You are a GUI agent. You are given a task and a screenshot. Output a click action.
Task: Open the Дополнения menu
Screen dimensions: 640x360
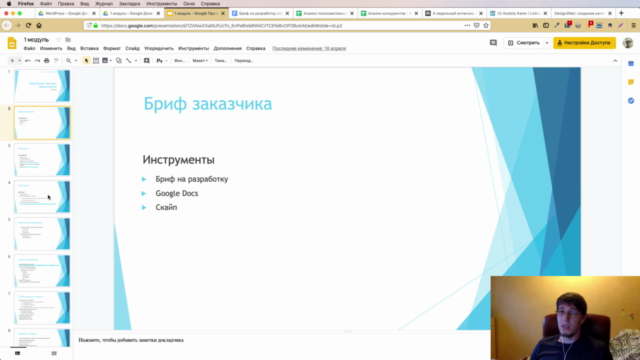coord(228,48)
